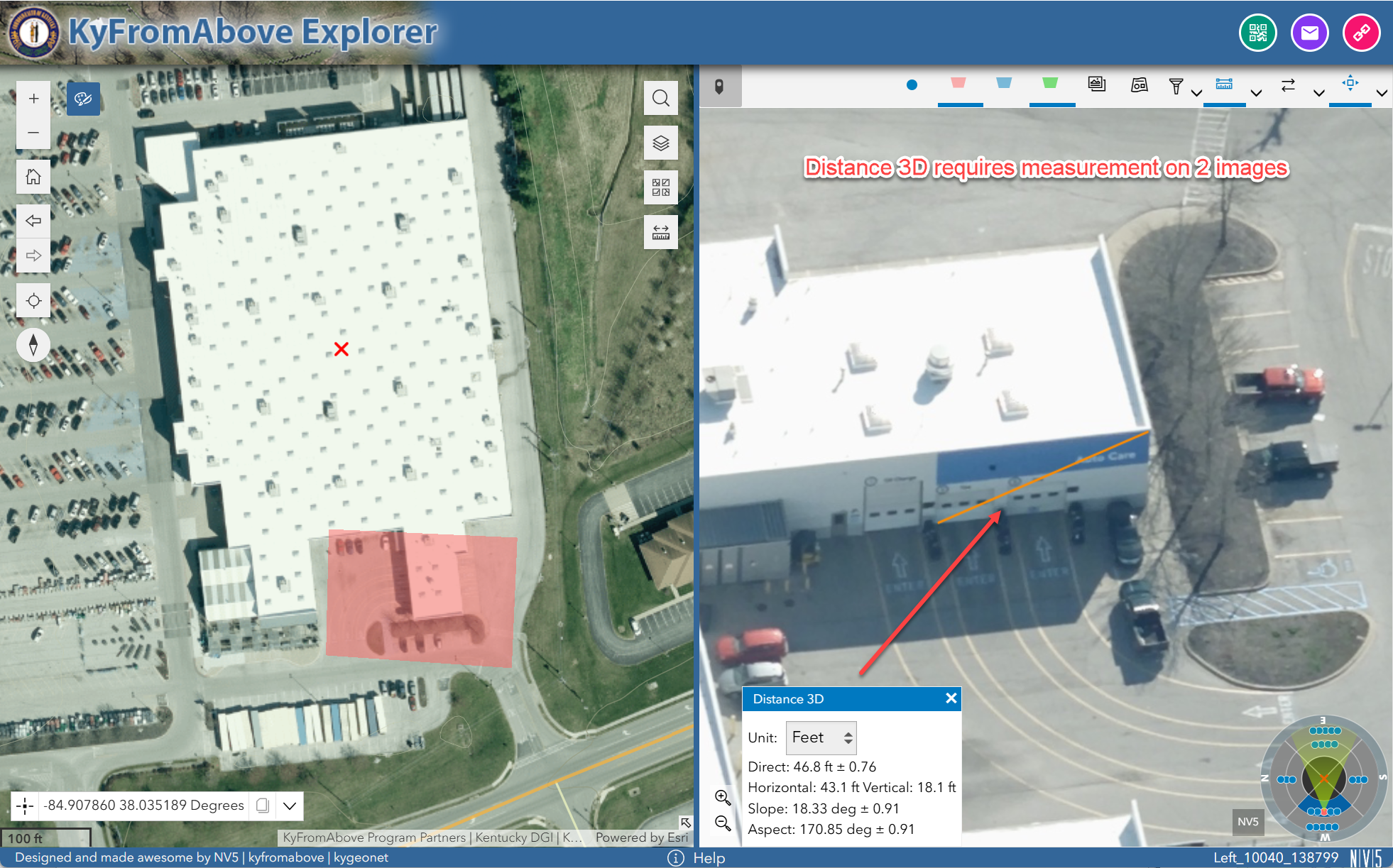Reset compass orientation to north
The image size is (1393, 868).
[33, 346]
